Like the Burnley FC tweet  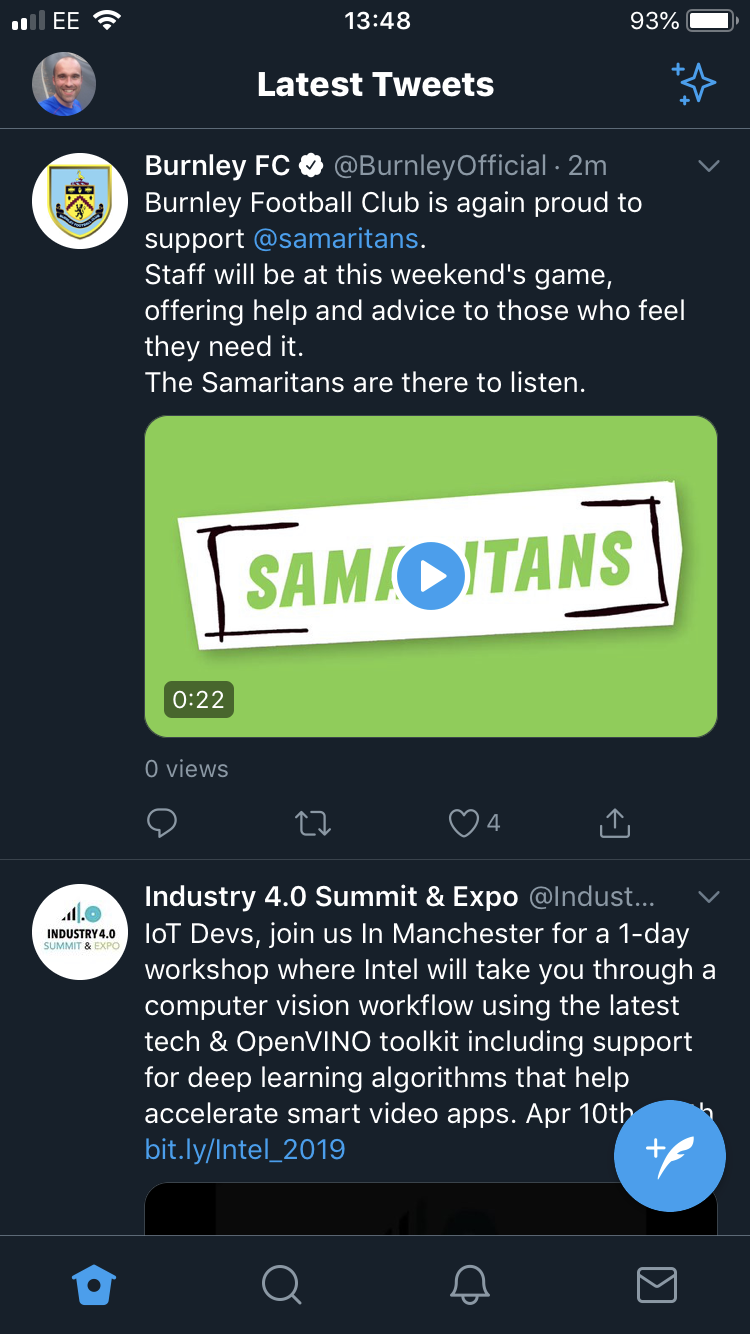tap(464, 823)
